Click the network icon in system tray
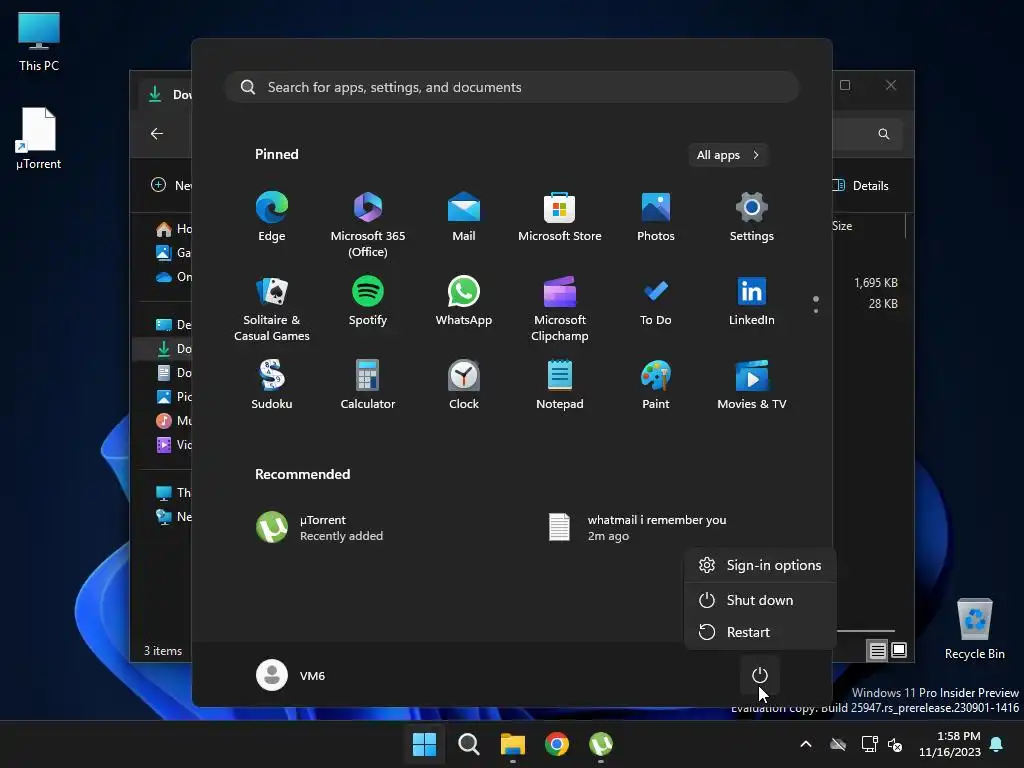 click(x=869, y=744)
